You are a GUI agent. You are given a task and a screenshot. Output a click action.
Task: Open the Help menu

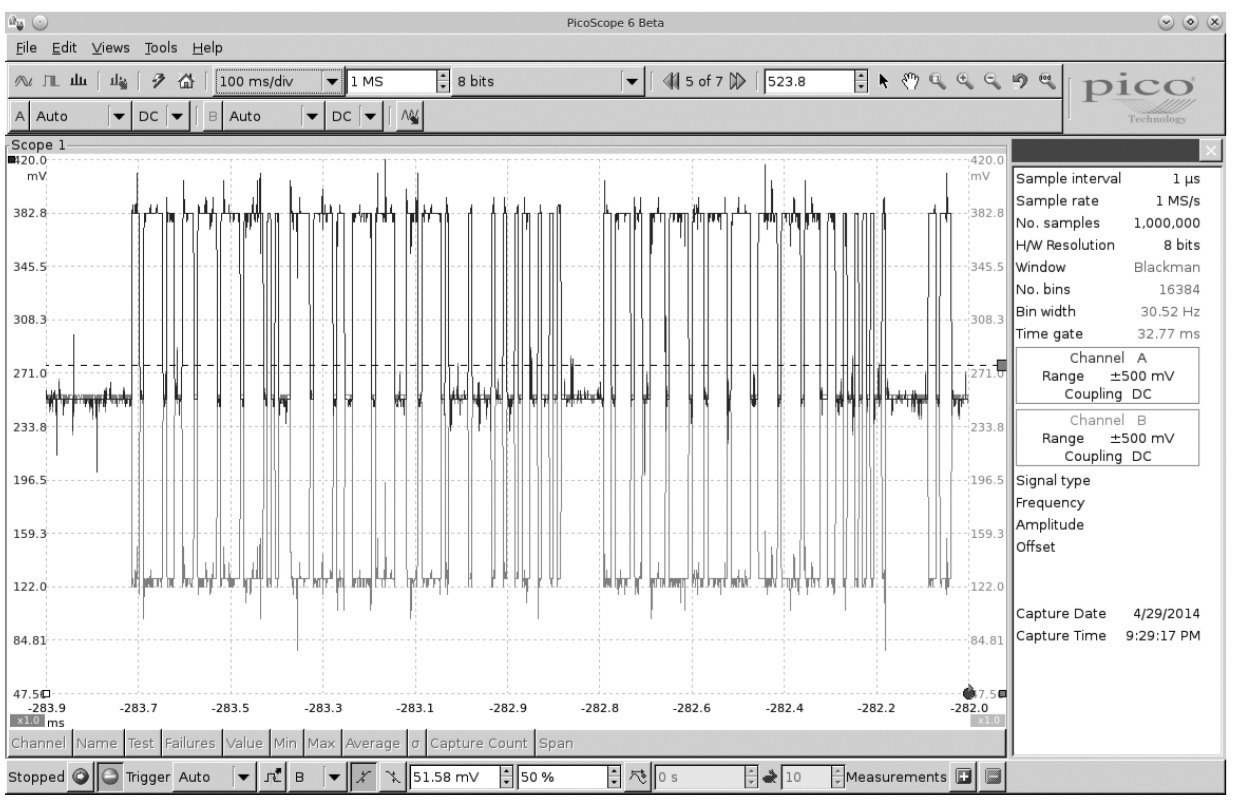click(x=207, y=47)
